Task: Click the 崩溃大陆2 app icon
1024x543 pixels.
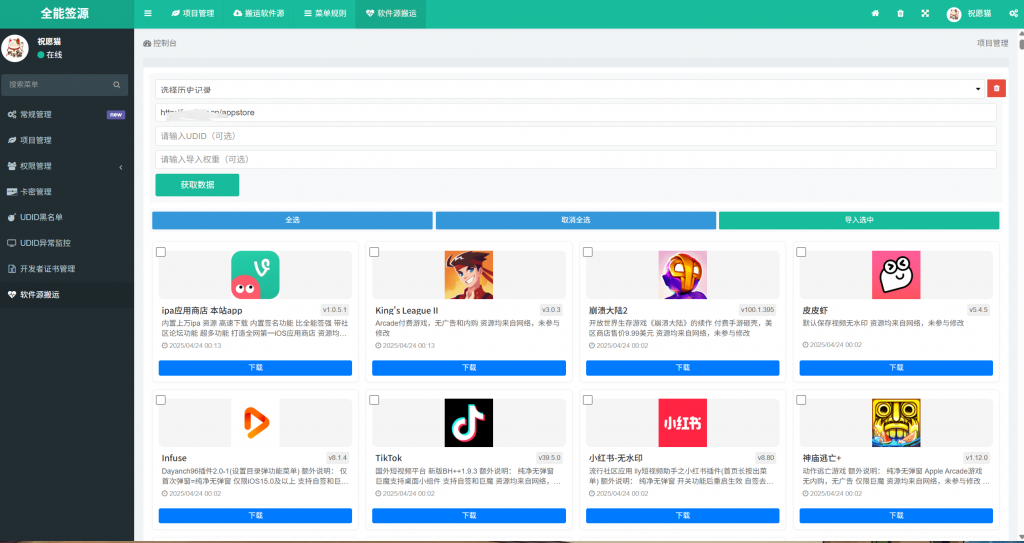Action: pos(682,275)
